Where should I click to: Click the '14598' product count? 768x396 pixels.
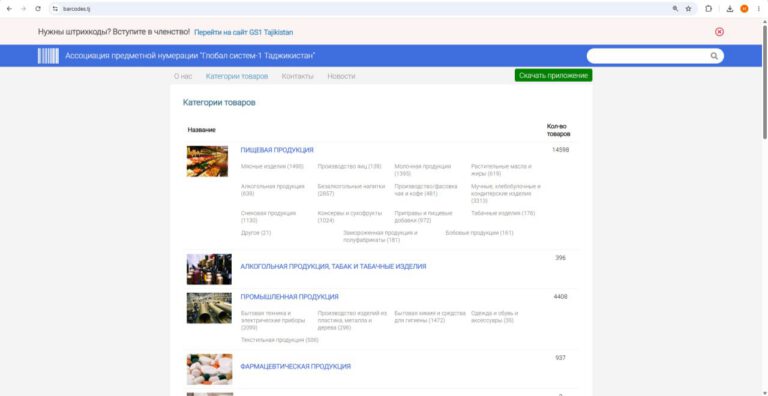tap(560, 150)
